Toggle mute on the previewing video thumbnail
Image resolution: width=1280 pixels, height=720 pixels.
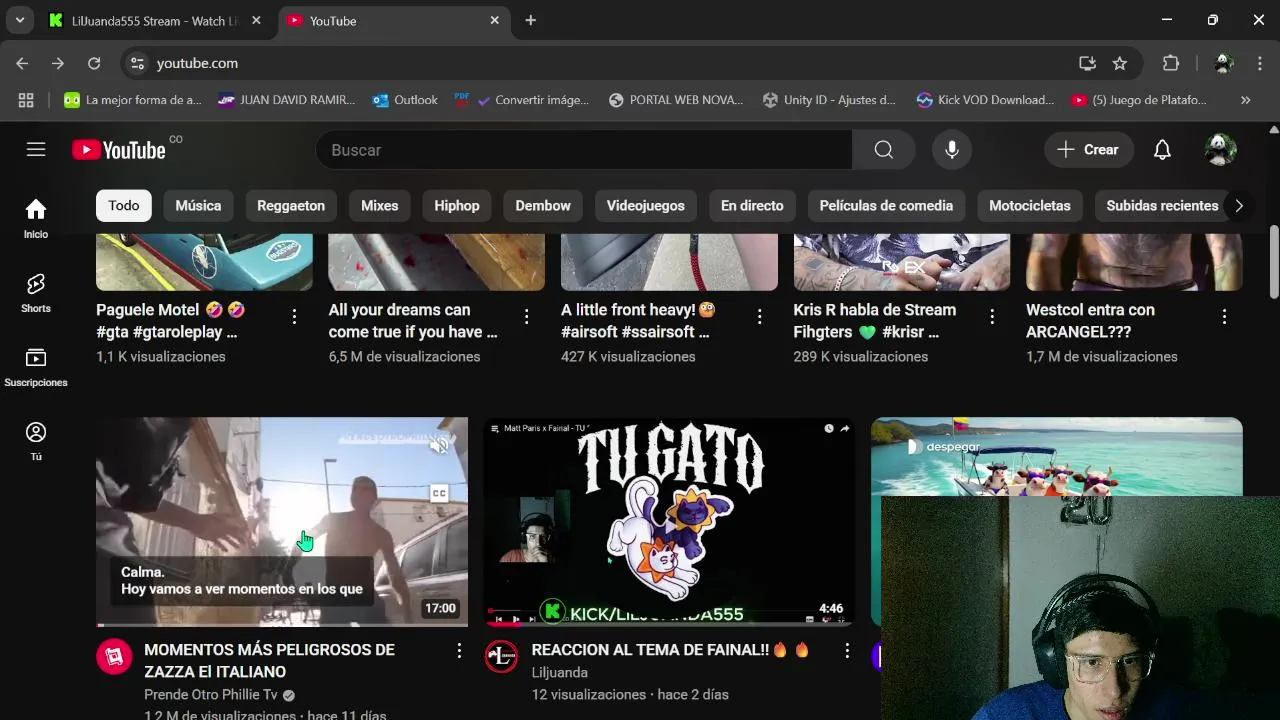click(x=439, y=446)
